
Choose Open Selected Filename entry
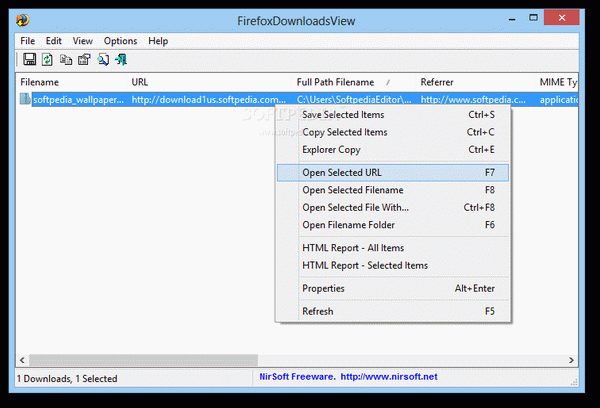[393, 190]
